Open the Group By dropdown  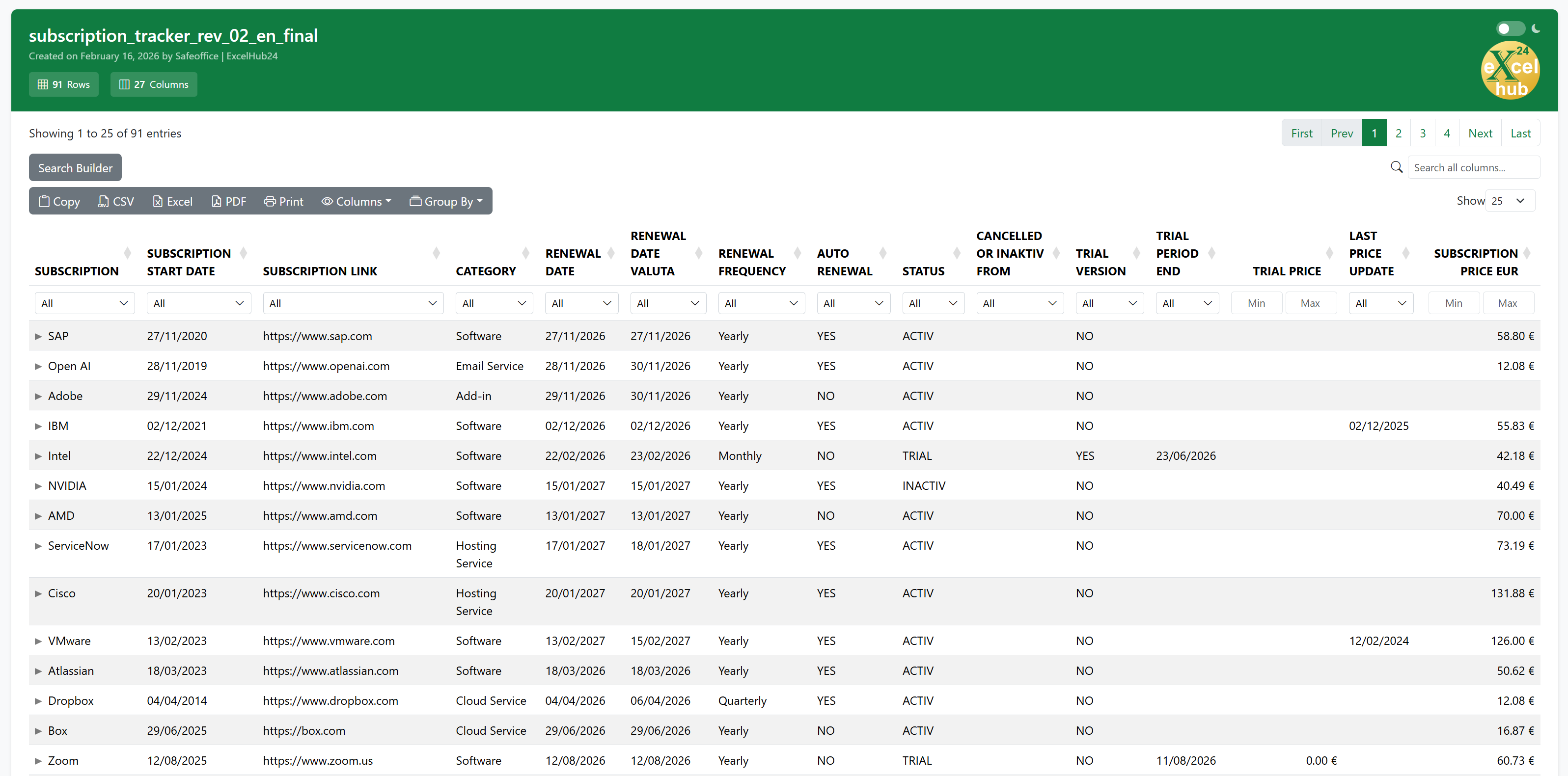[447, 201]
